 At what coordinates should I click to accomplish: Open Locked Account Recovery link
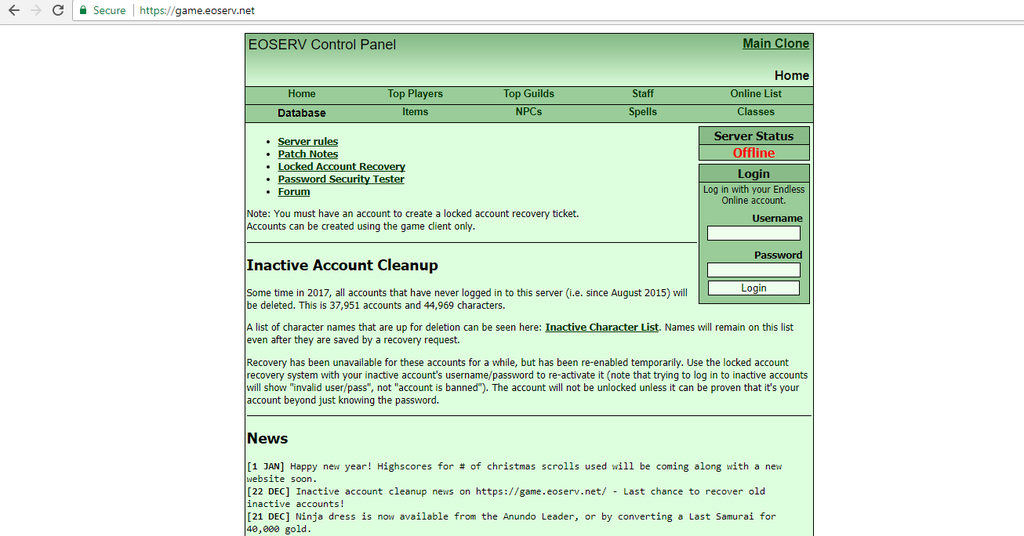pyautogui.click(x=341, y=166)
